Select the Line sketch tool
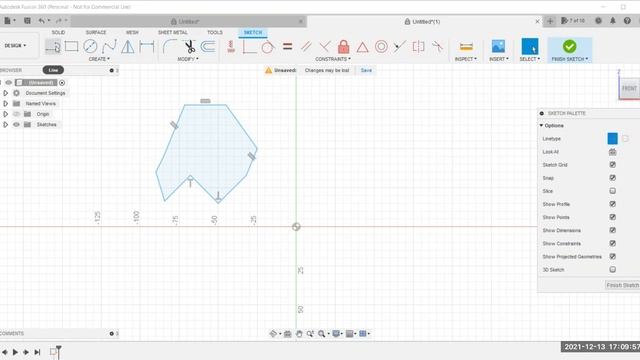This screenshot has height=360, width=640. [x=53, y=47]
